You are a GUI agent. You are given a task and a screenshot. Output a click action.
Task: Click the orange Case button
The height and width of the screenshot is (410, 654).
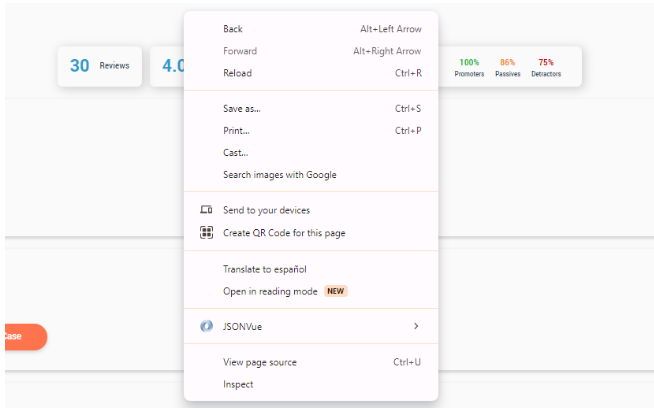coord(26,337)
